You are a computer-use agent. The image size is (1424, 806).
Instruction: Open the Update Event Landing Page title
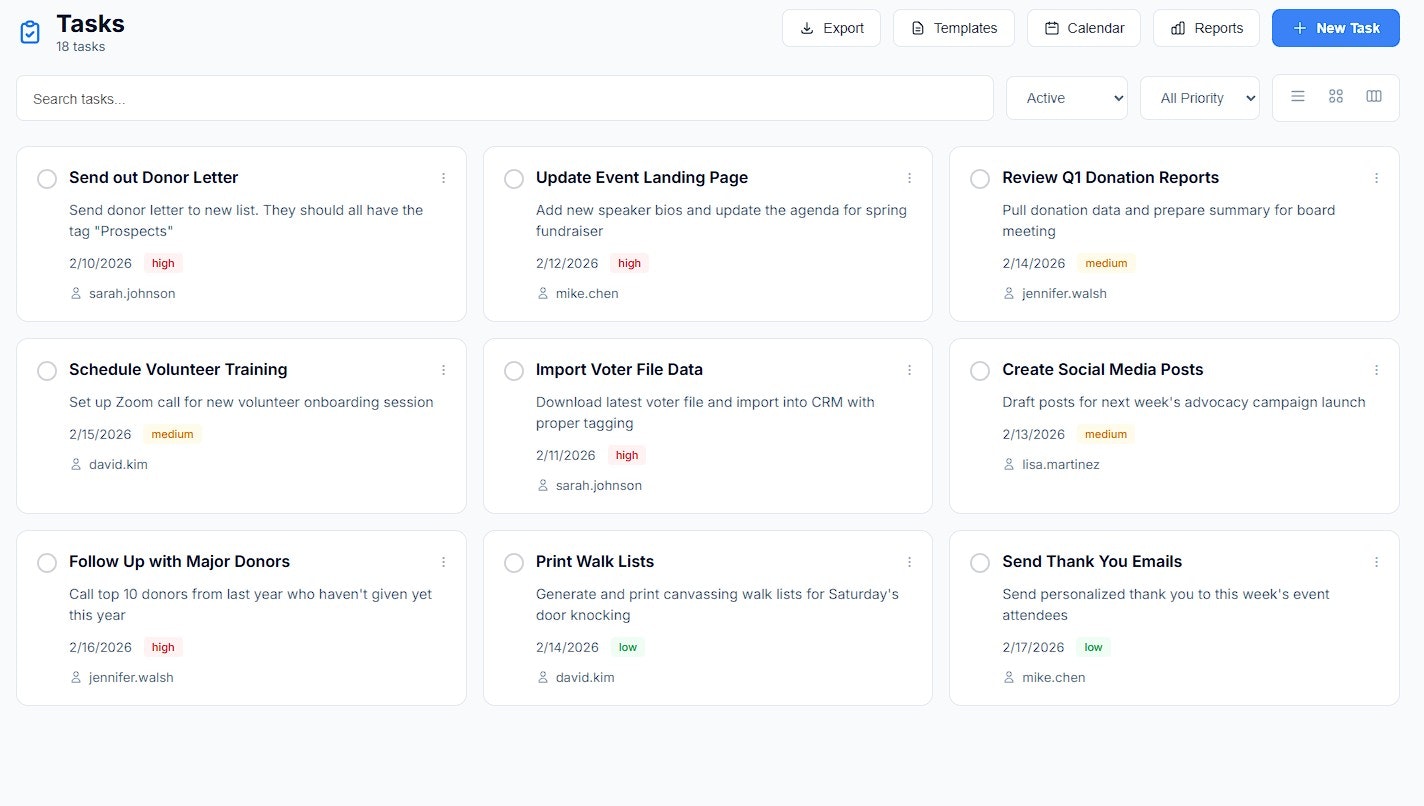[642, 178]
